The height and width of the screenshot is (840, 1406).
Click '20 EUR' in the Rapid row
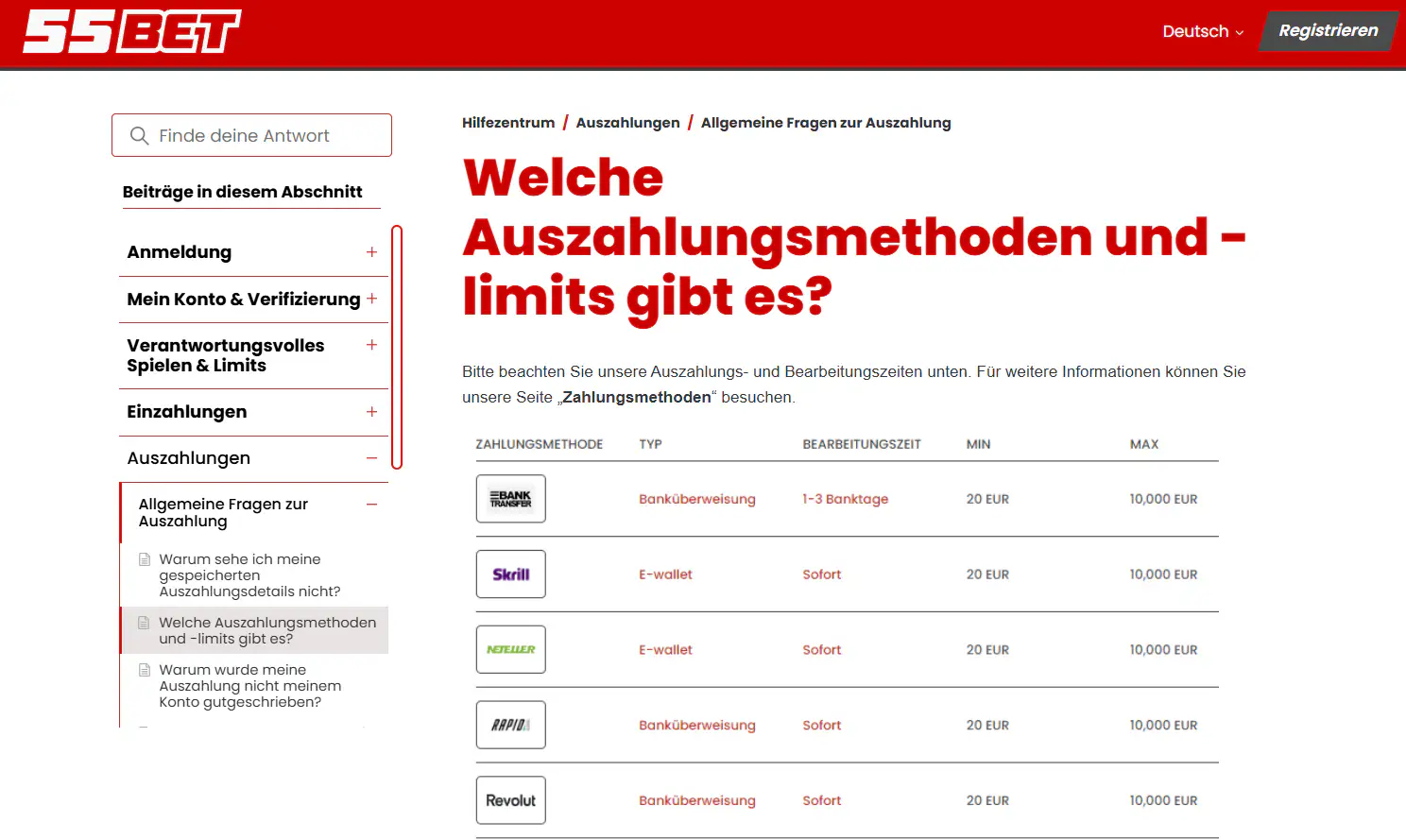point(987,726)
